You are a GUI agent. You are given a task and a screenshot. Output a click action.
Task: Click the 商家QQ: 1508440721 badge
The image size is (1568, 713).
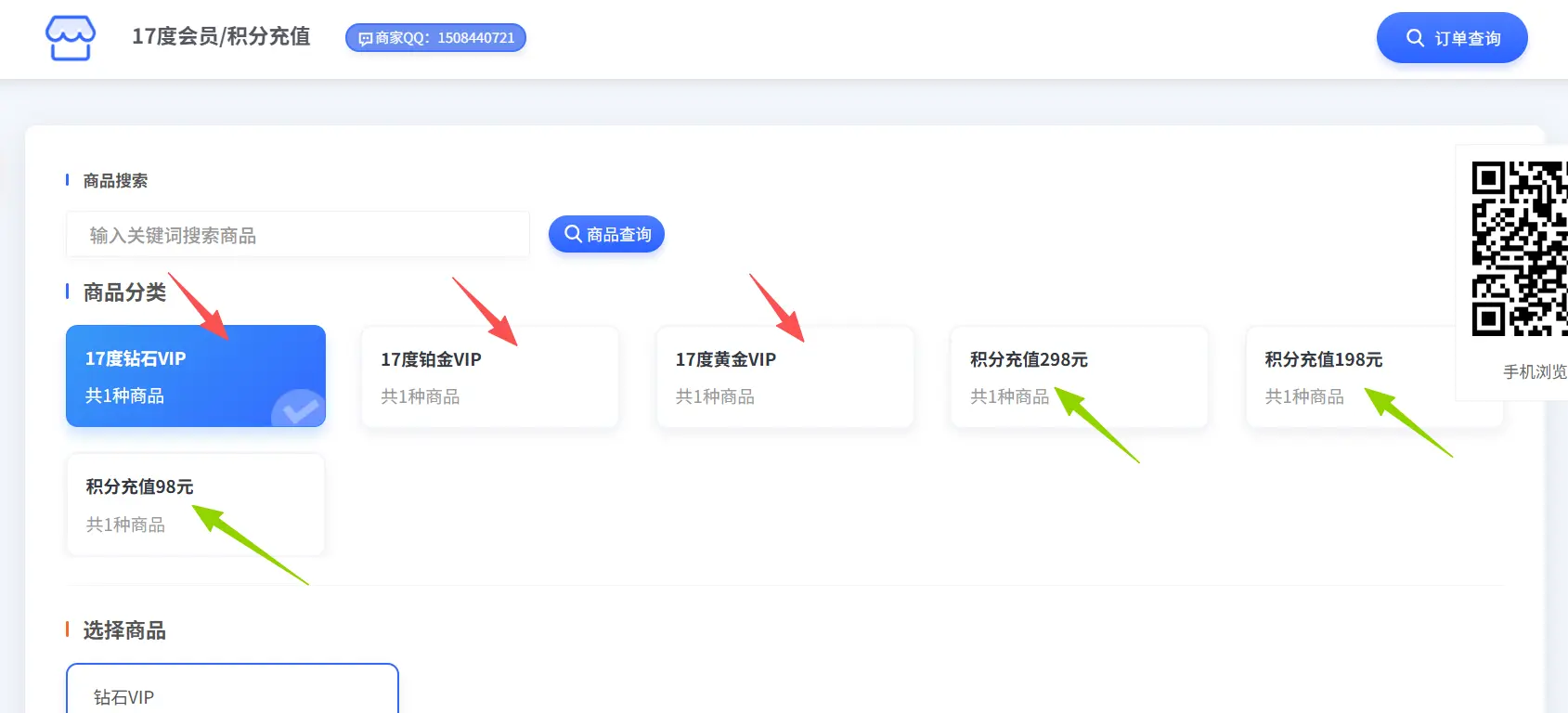point(436,38)
